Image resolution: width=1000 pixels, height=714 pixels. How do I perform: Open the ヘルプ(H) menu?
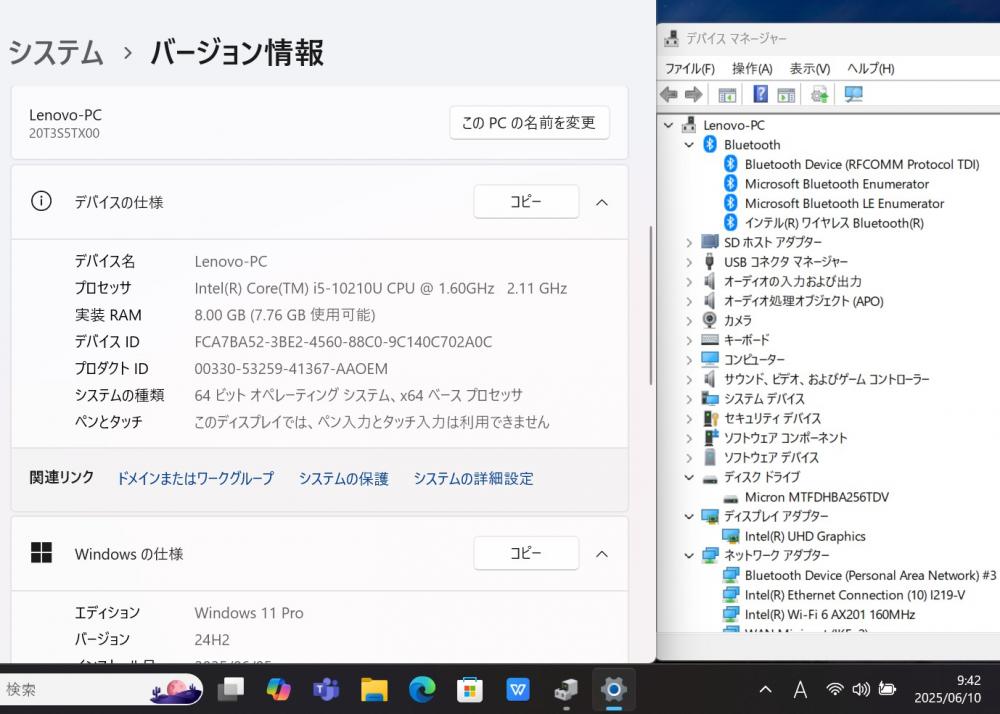click(871, 68)
